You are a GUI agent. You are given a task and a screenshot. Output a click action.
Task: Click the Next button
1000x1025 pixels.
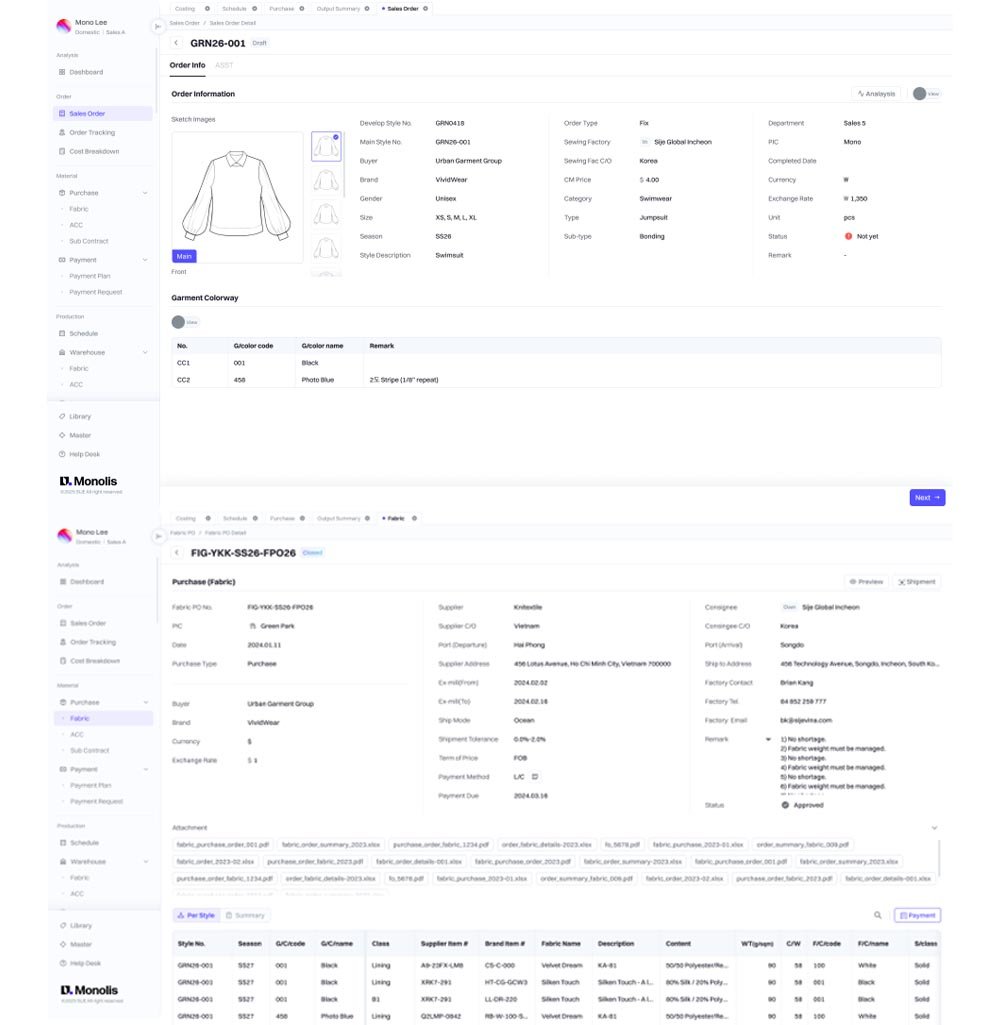(x=927, y=497)
